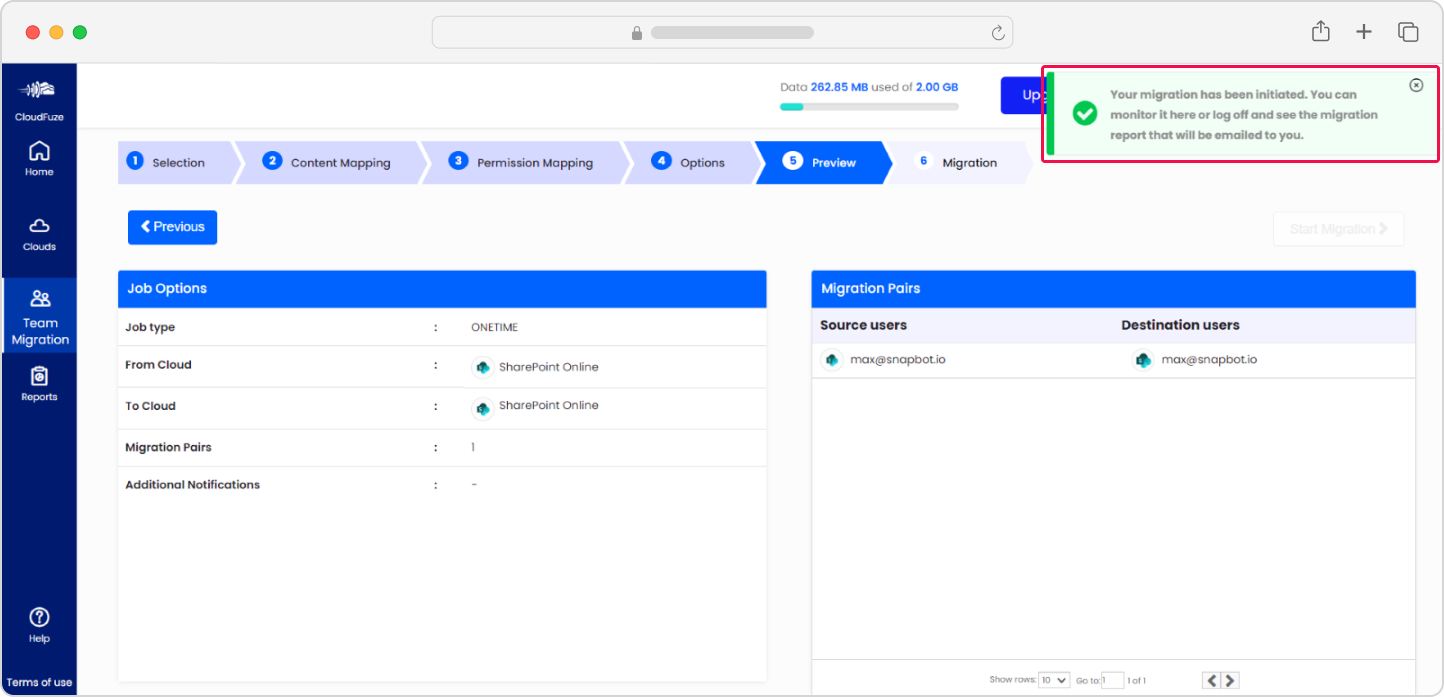The image size is (1444, 697).
Task: Go to next page of migration pairs
Action: pyautogui.click(x=1230, y=680)
